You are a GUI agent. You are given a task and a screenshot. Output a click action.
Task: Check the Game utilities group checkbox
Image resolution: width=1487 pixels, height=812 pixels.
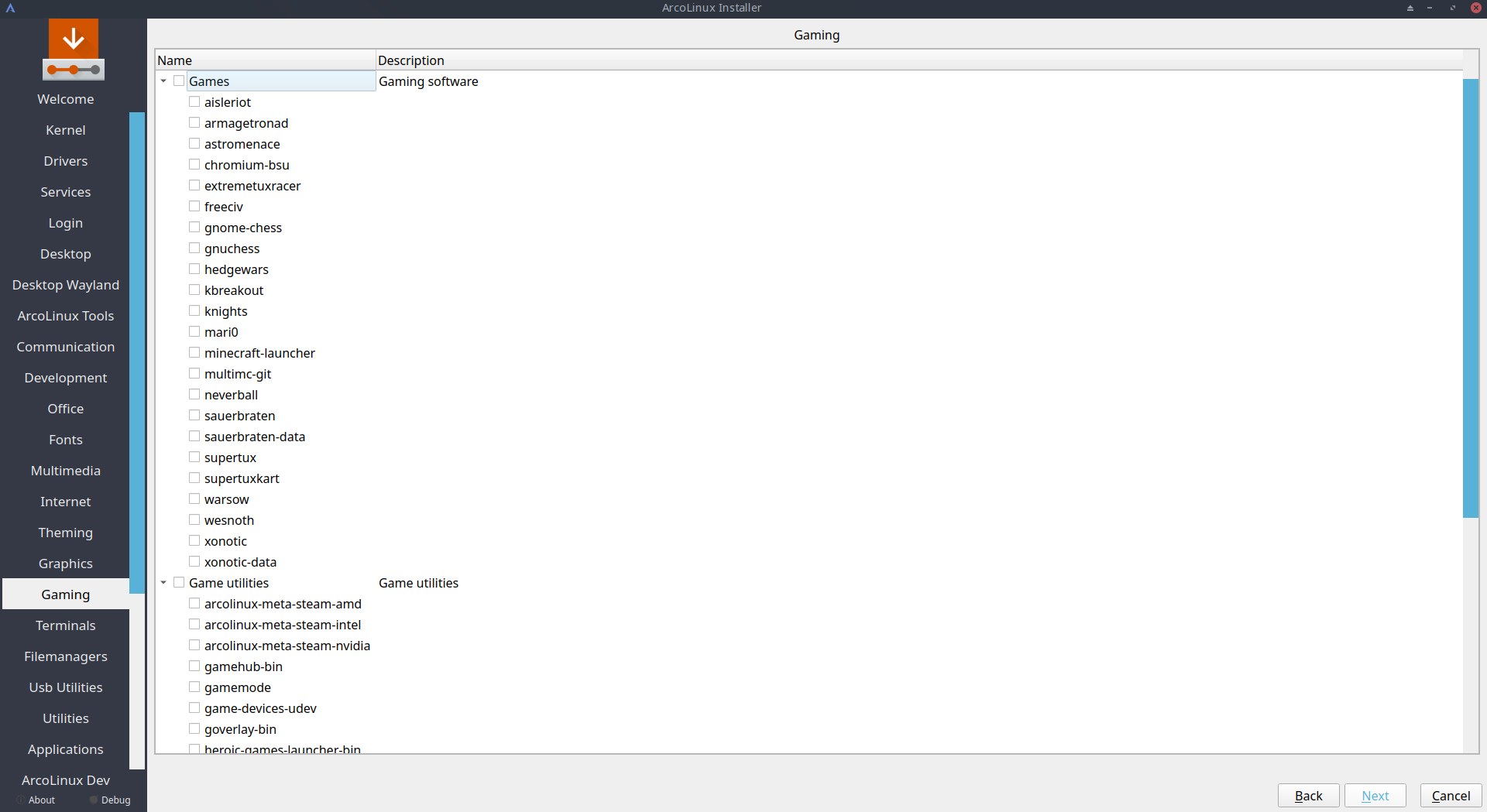pyautogui.click(x=179, y=583)
